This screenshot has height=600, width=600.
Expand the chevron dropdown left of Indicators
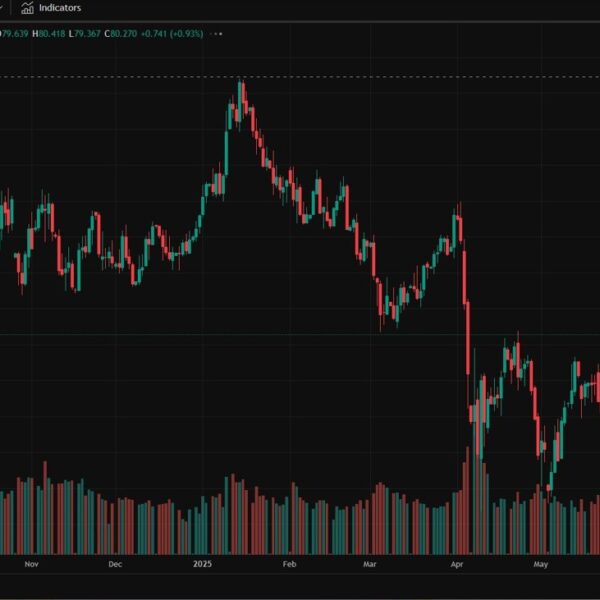[3, 8]
